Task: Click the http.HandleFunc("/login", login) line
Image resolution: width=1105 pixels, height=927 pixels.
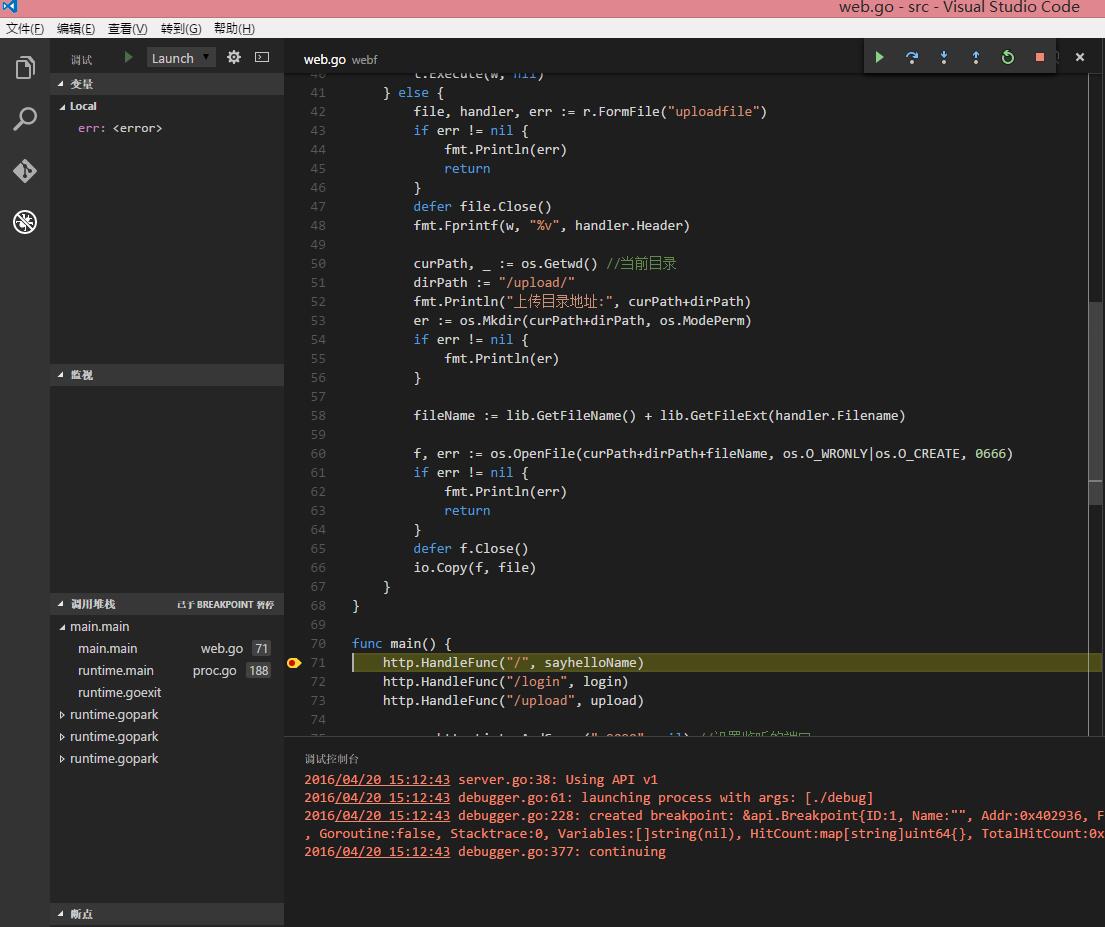Action: [x=505, y=682]
